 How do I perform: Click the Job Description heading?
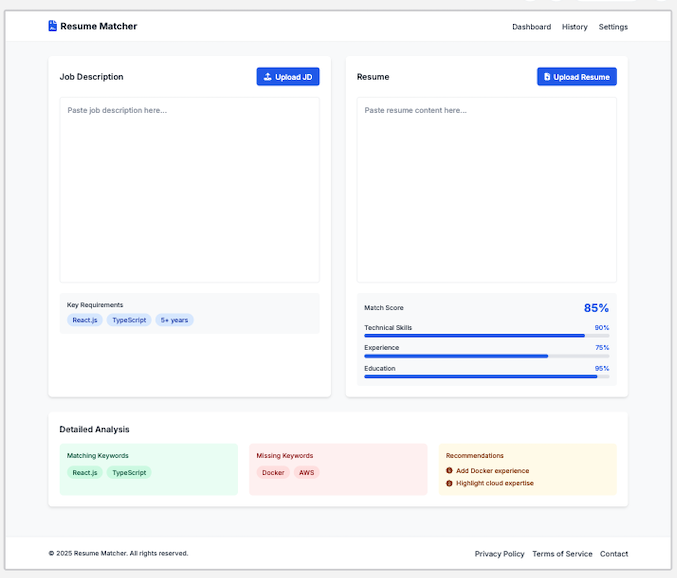(x=92, y=77)
